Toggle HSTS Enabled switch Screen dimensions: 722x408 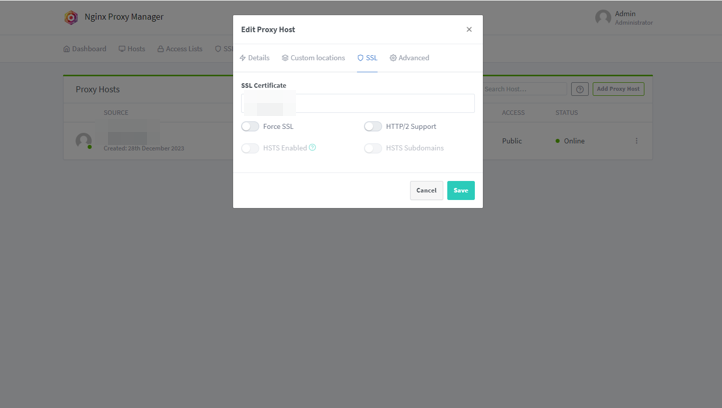pos(250,148)
